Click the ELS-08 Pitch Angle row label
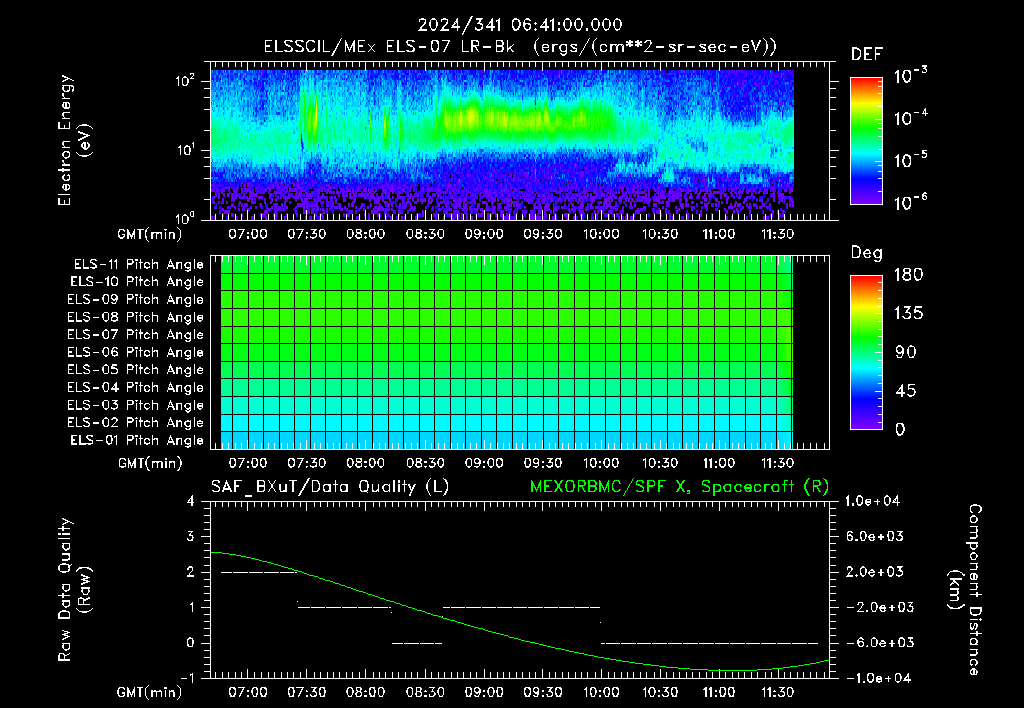 click(136, 317)
